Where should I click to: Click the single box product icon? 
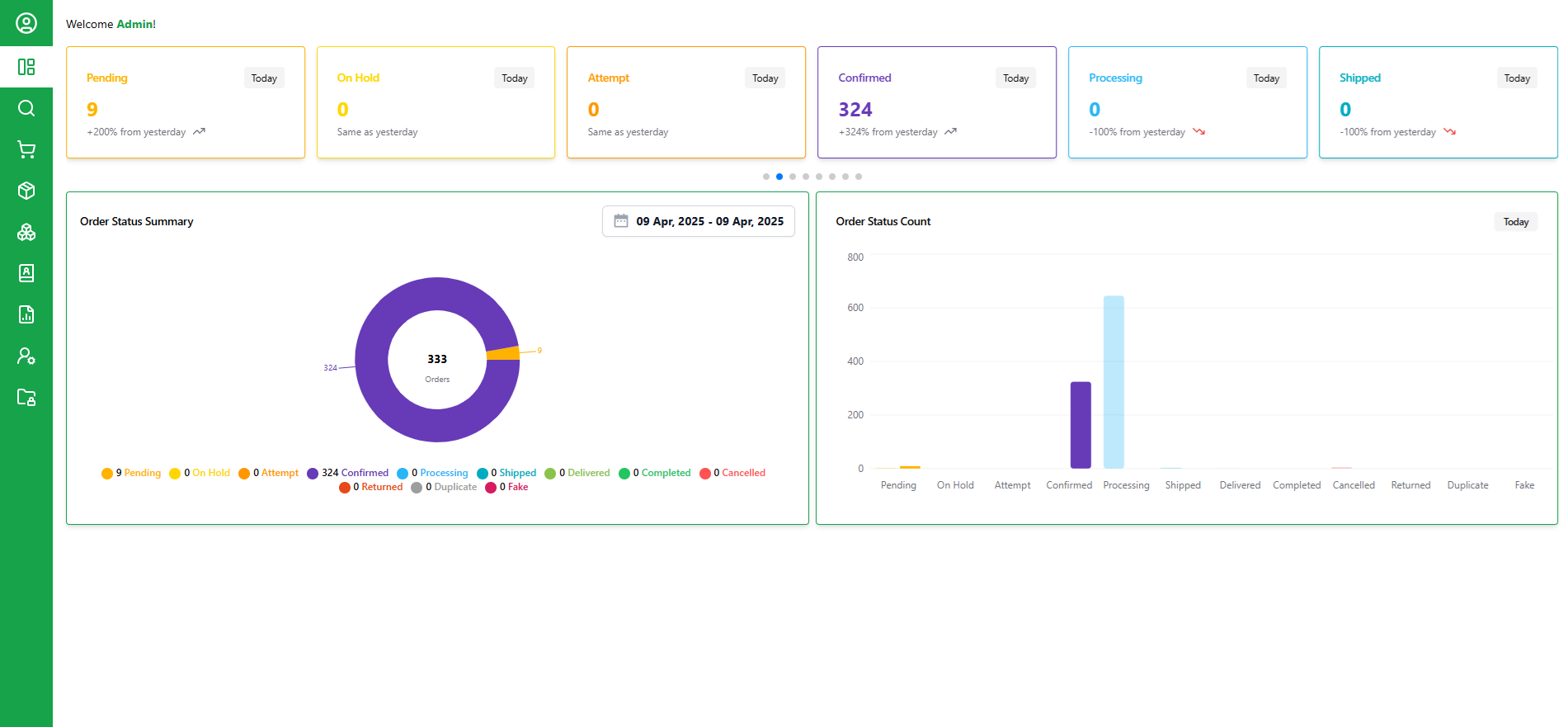click(x=26, y=191)
